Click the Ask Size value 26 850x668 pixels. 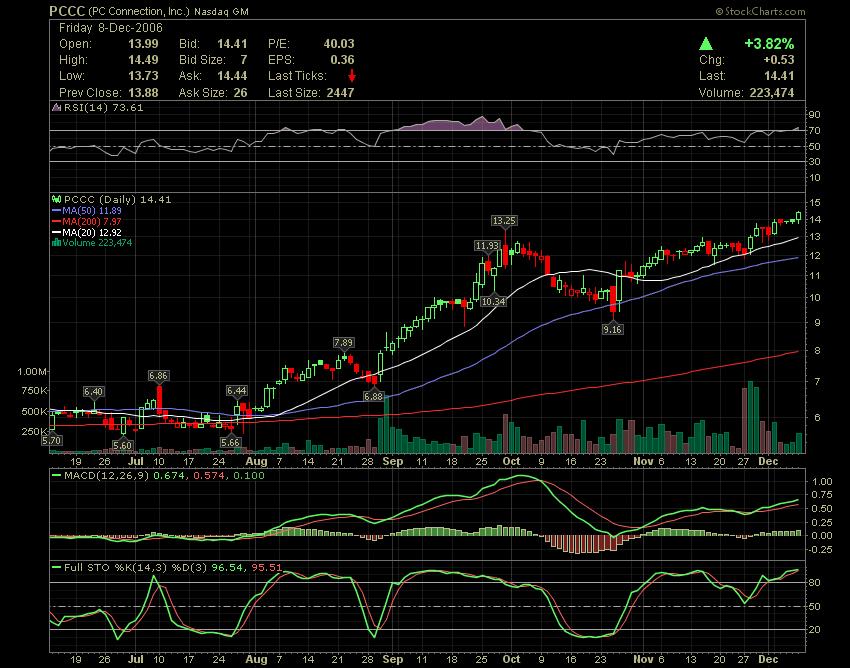tap(240, 93)
